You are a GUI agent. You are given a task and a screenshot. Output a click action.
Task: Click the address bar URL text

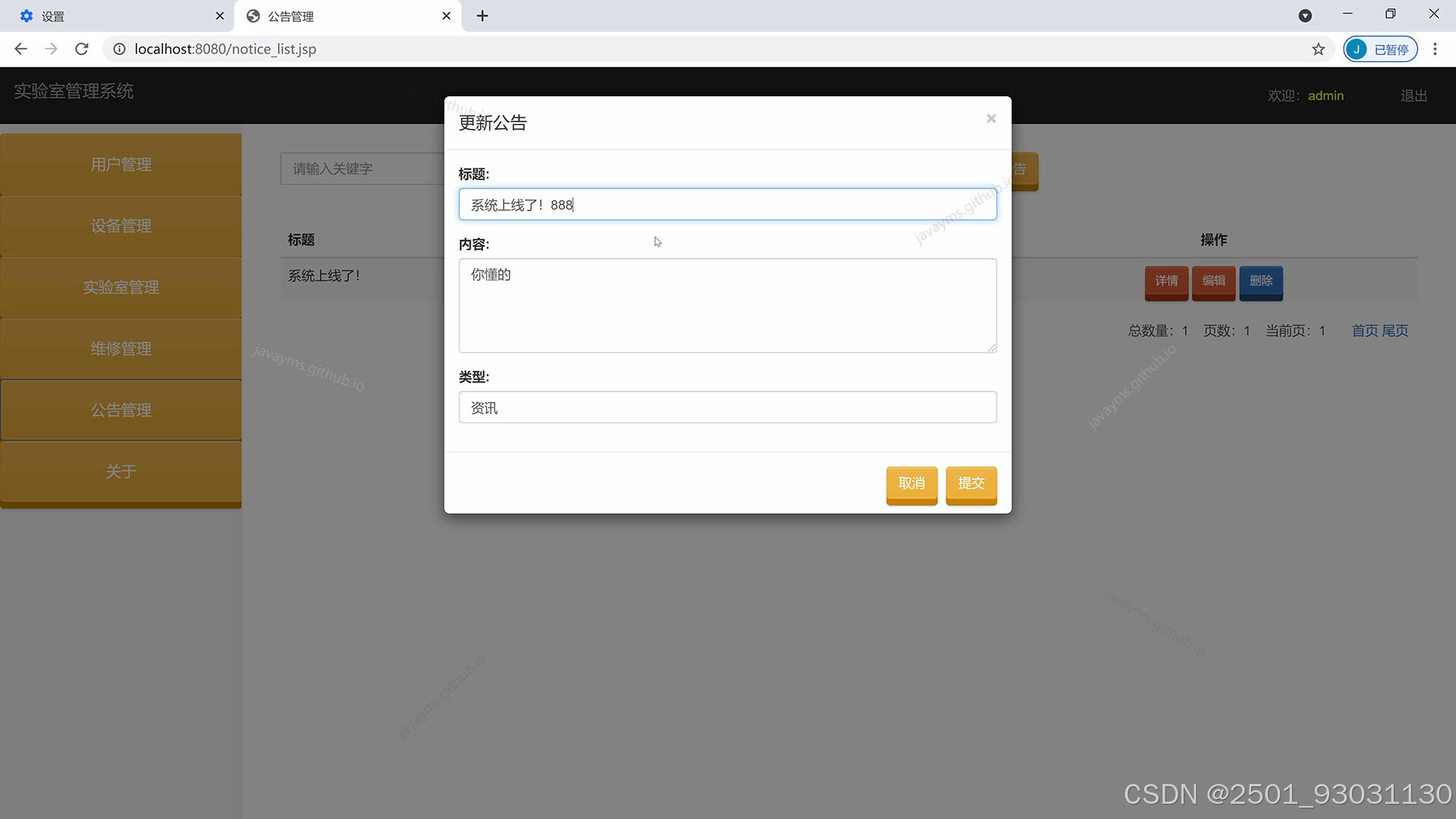(x=225, y=49)
